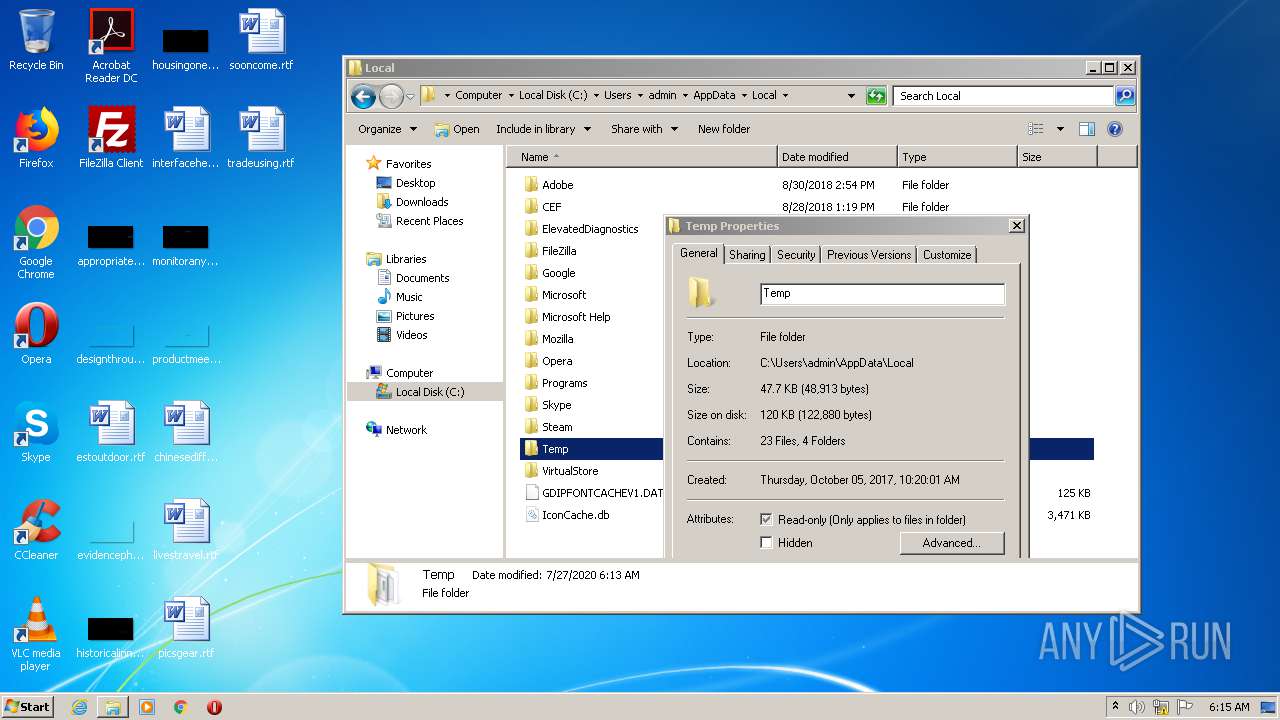
Task: Launch CCleaner desktop shortcut
Action: (36, 530)
